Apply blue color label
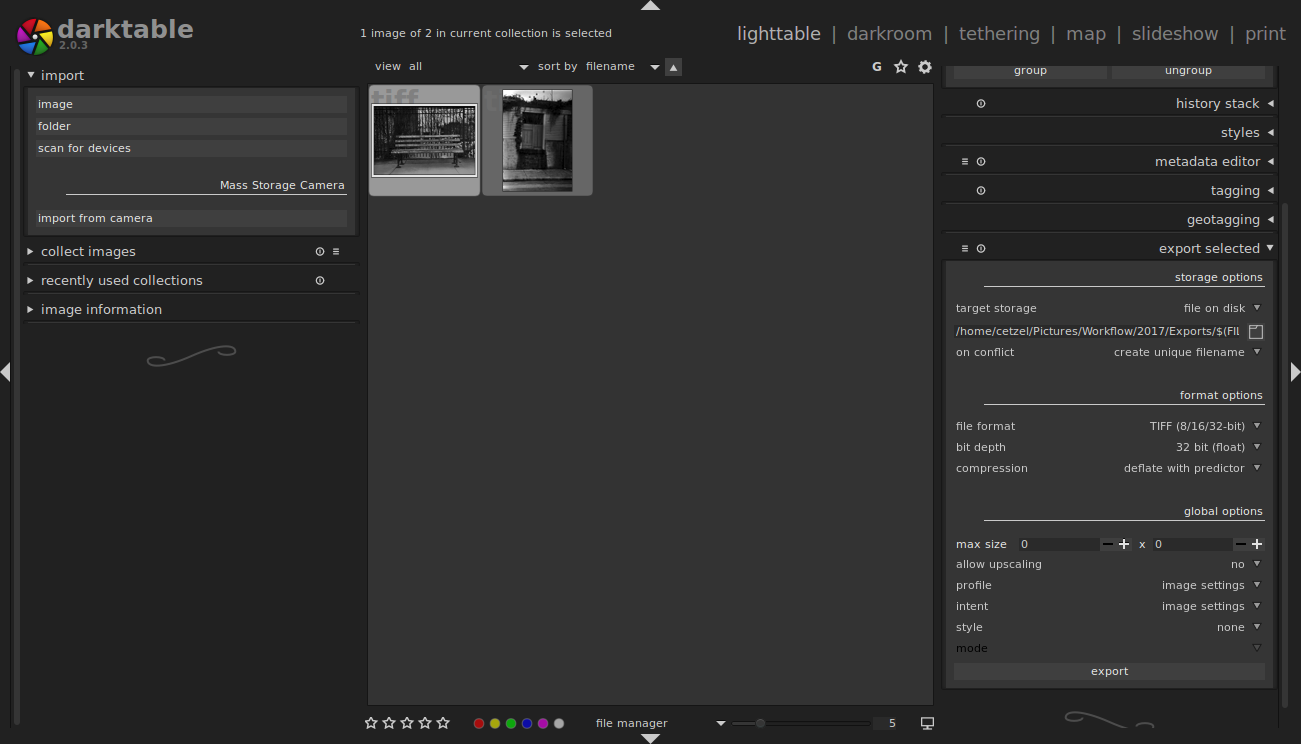Image resolution: width=1301 pixels, height=744 pixels. 527,723
